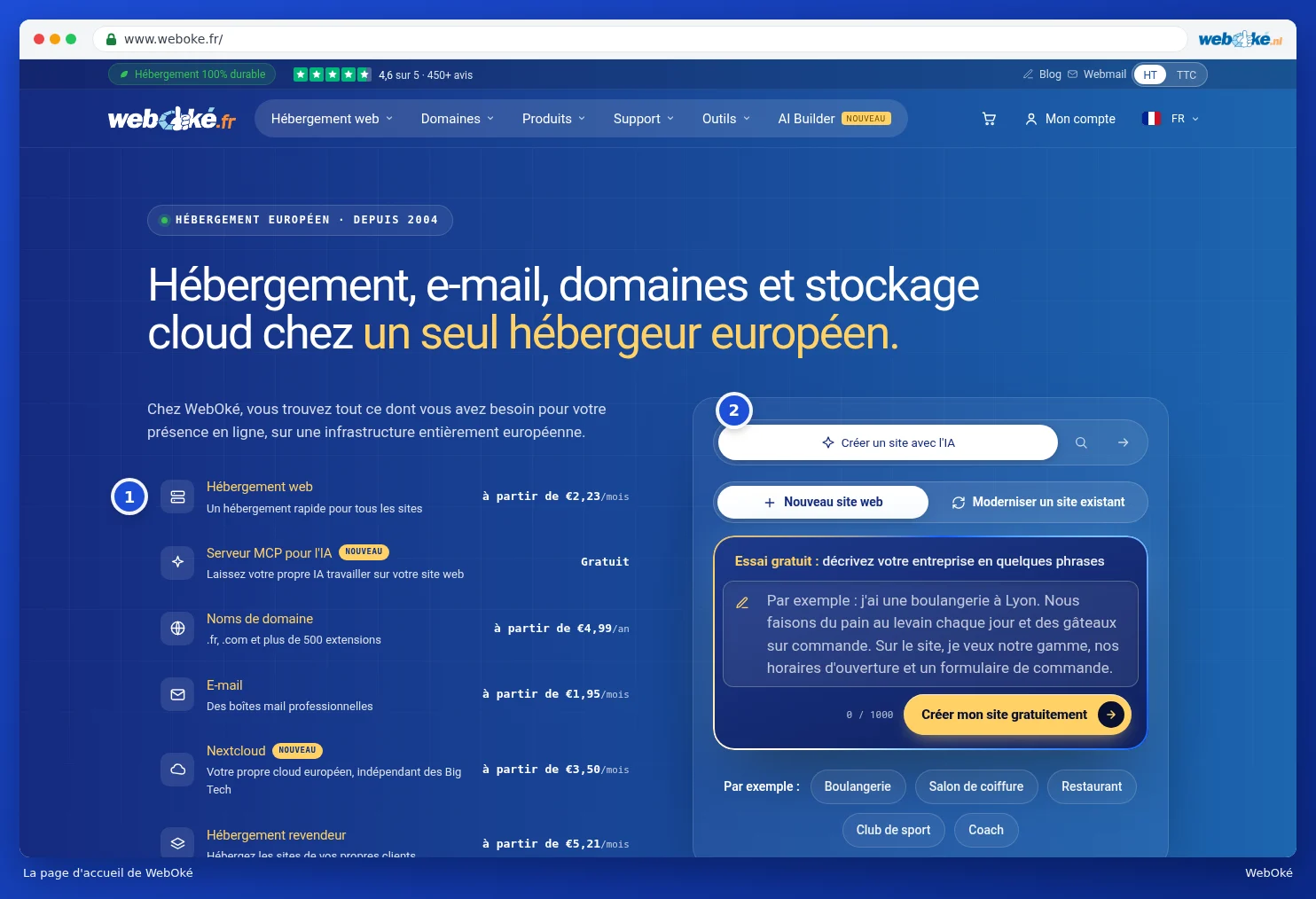
Task: Click the weboke.nl logo in browser bar
Action: click(1240, 39)
